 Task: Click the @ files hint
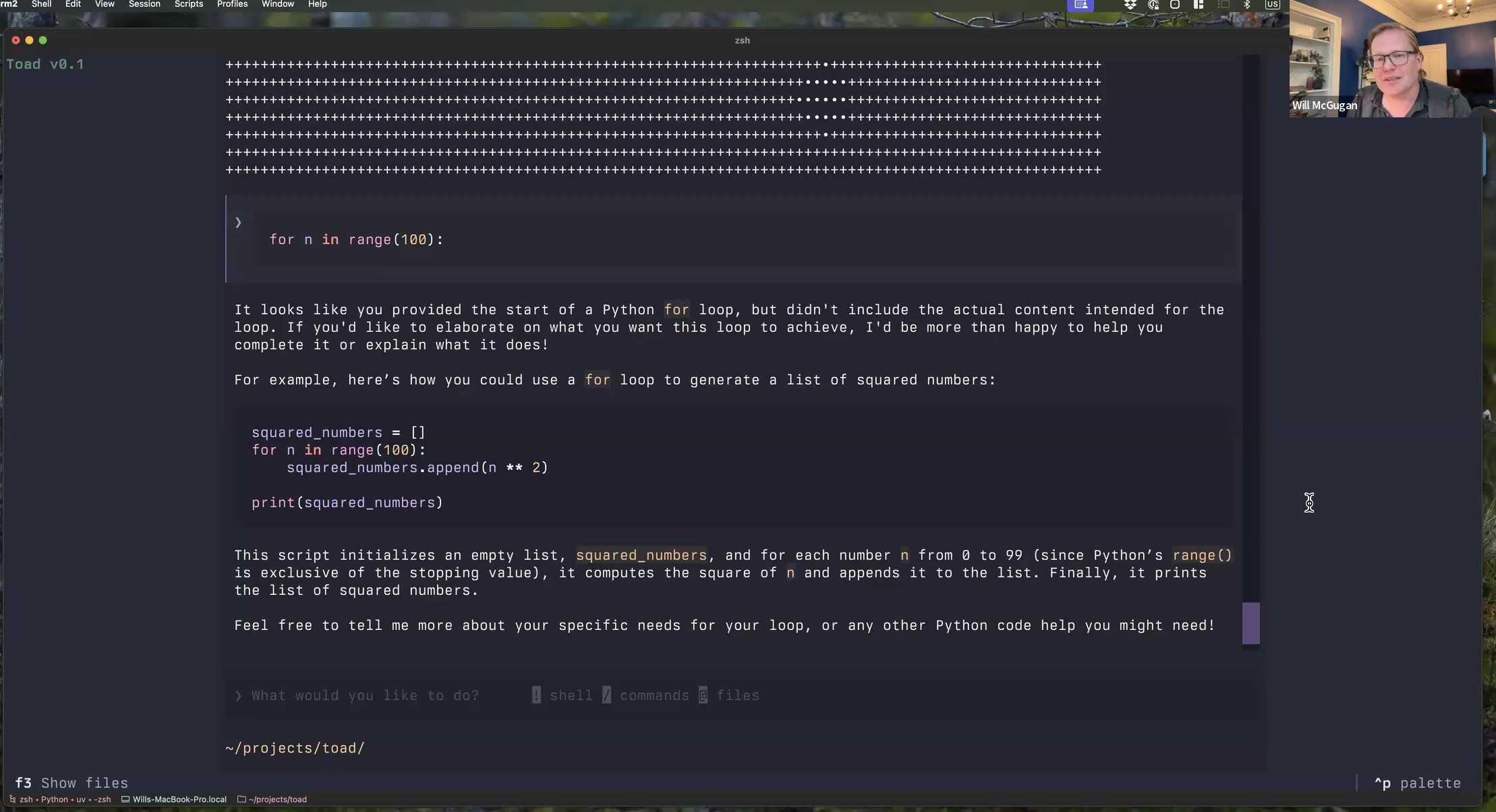pyautogui.click(x=703, y=695)
